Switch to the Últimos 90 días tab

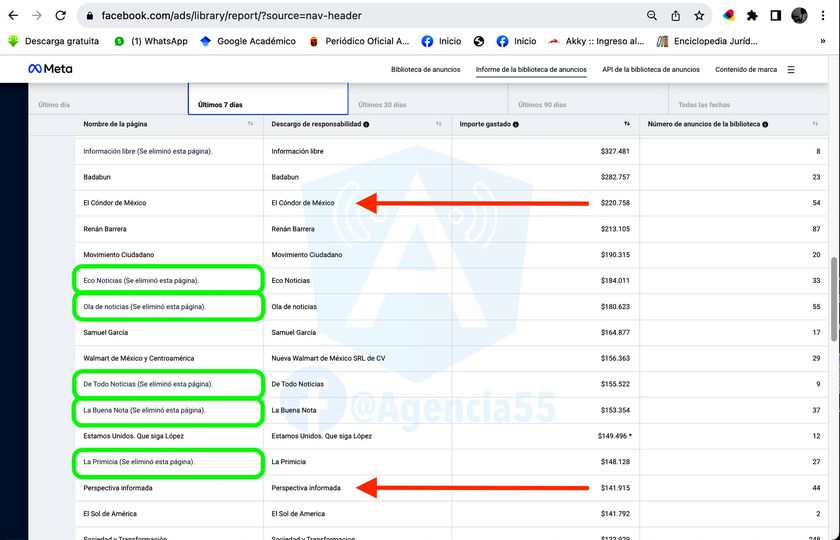588,100
